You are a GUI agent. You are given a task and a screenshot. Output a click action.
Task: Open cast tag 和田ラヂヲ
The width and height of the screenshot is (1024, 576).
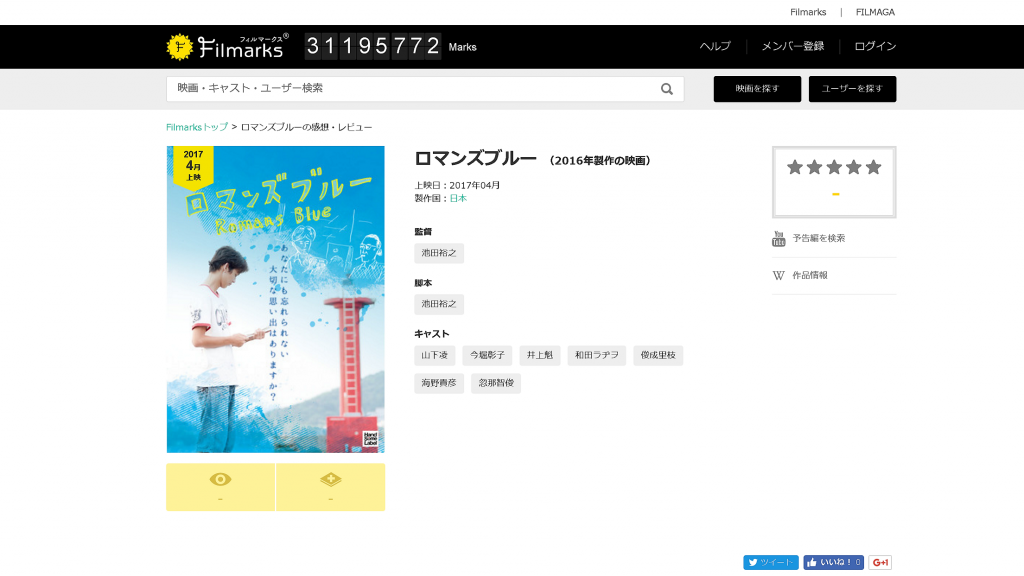point(596,355)
